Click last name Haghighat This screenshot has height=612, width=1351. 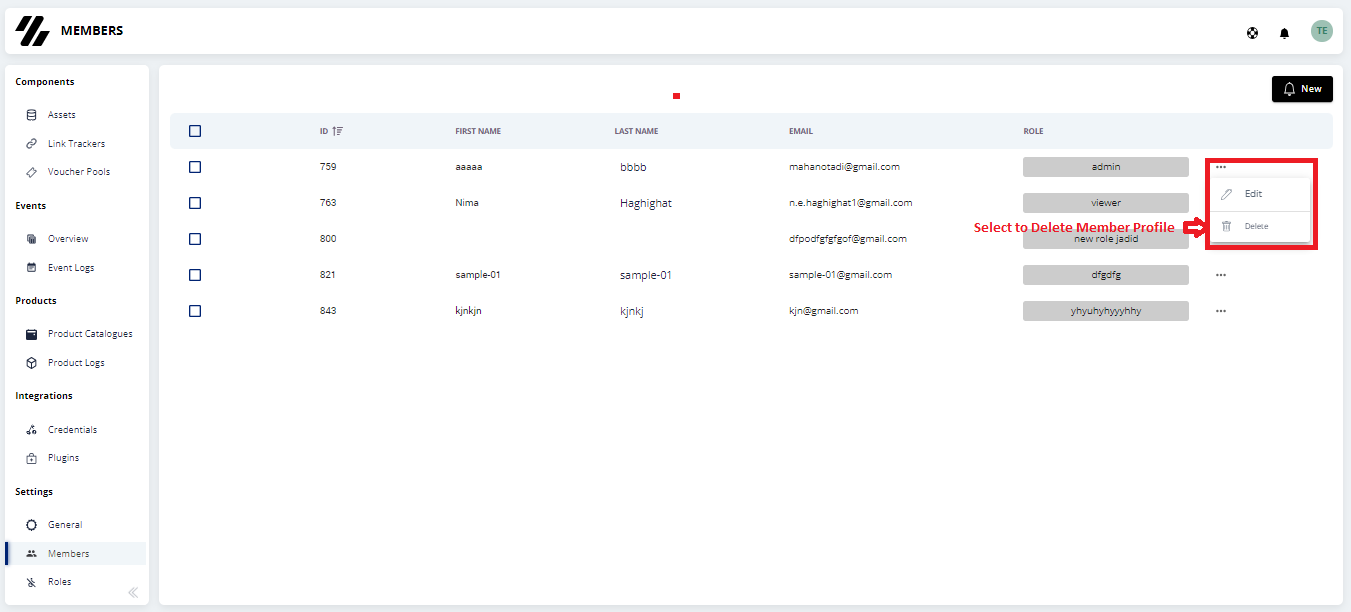(x=646, y=203)
